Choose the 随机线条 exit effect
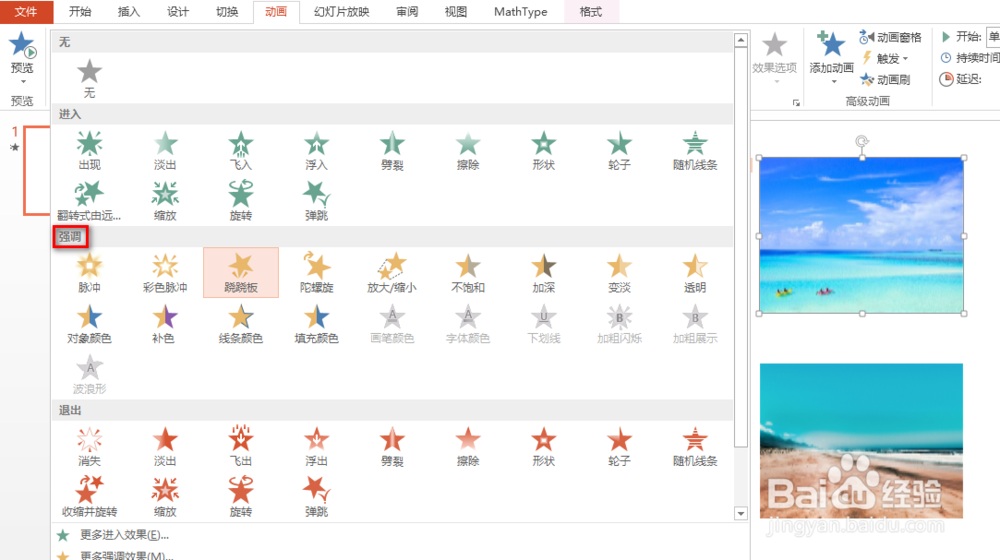1000x560 pixels. pyautogui.click(x=695, y=446)
